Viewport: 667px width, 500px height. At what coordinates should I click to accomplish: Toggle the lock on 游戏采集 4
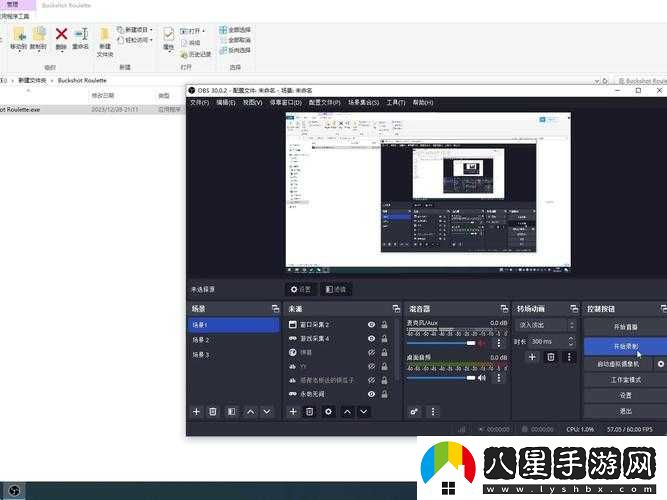point(384,338)
